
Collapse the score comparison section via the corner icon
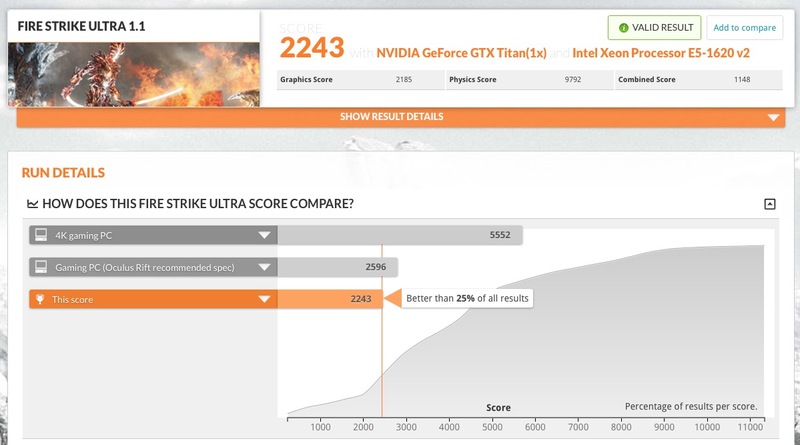[769, 204]
